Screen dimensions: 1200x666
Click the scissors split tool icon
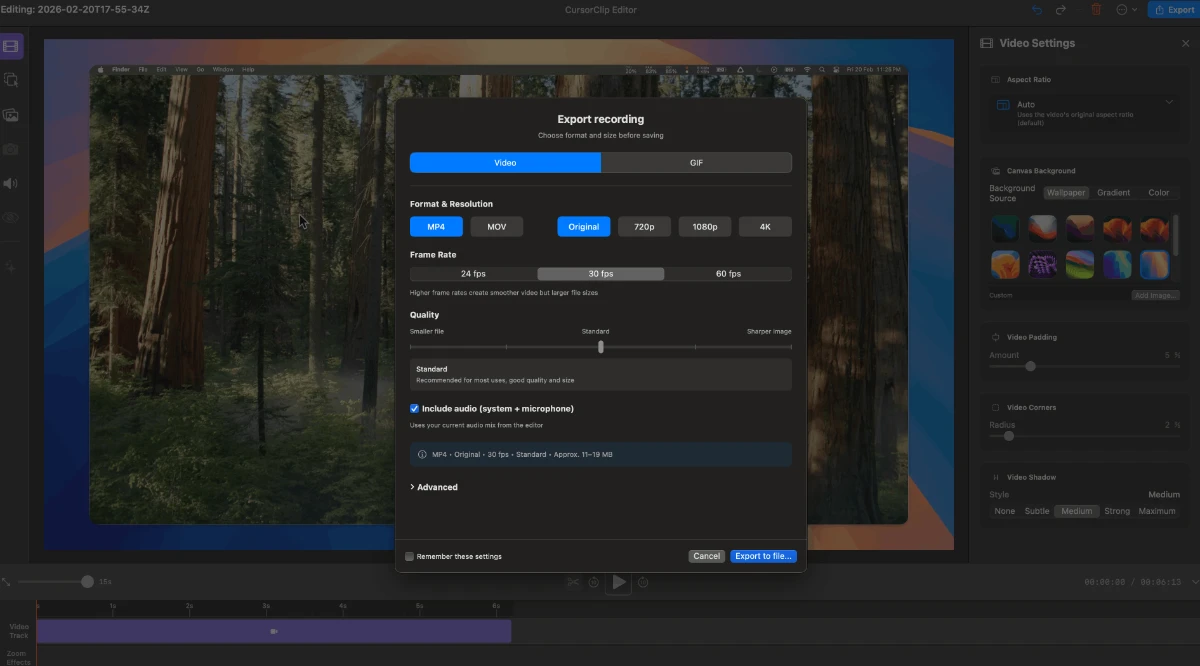tap(573, 582)
